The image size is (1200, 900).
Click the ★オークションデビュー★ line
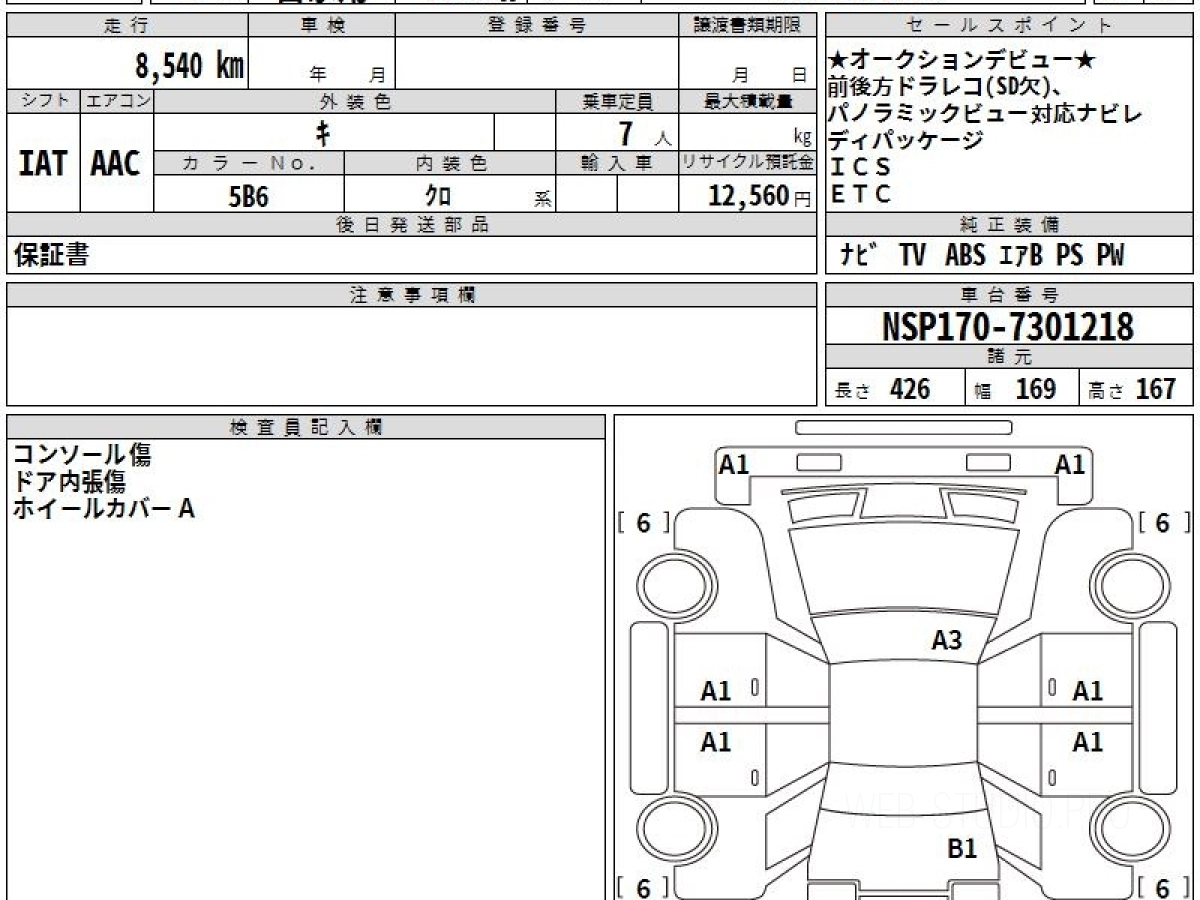pyautogui.click(x=962, y=61)
